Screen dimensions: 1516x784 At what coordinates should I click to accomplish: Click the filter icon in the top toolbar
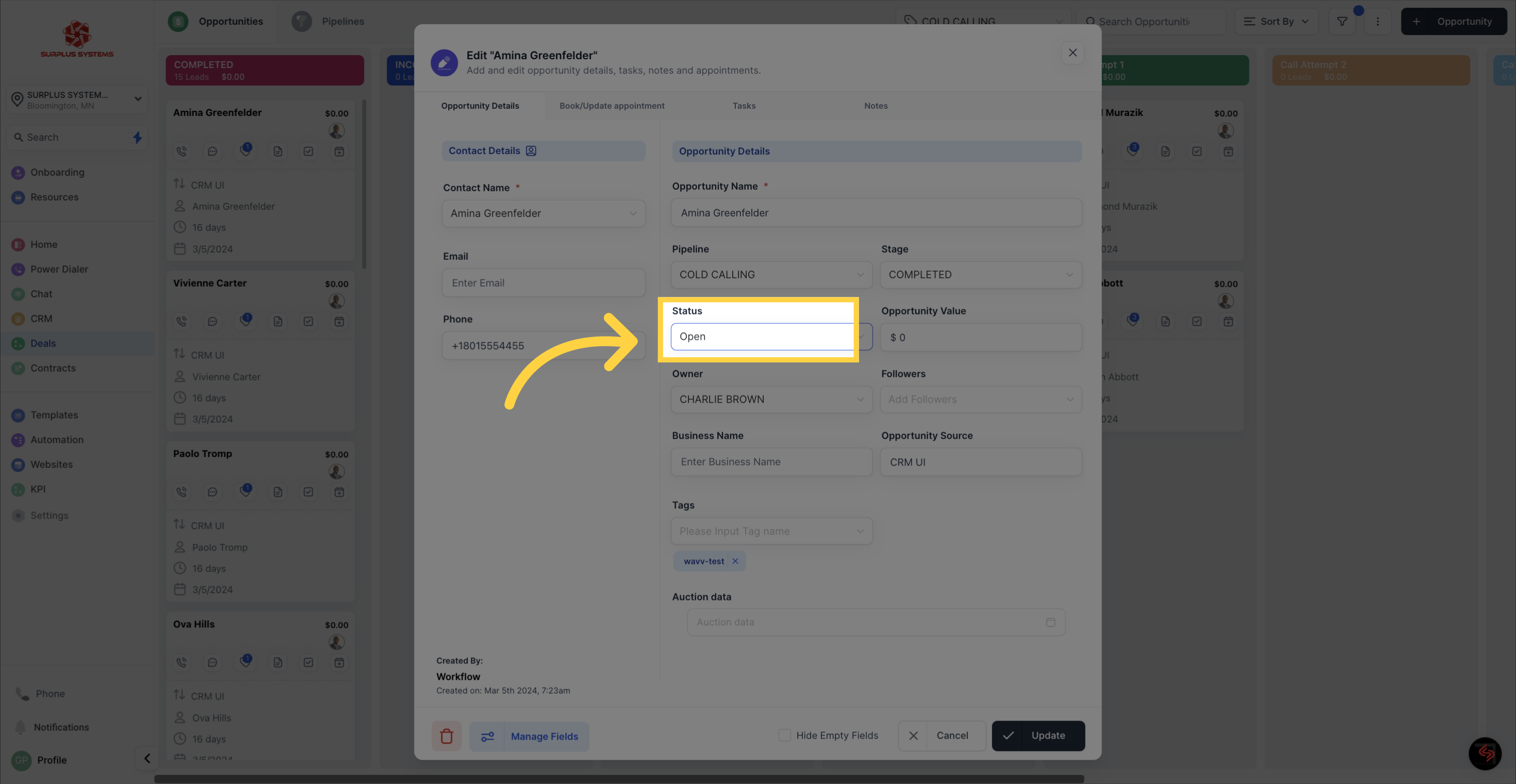coord(1342,21)
